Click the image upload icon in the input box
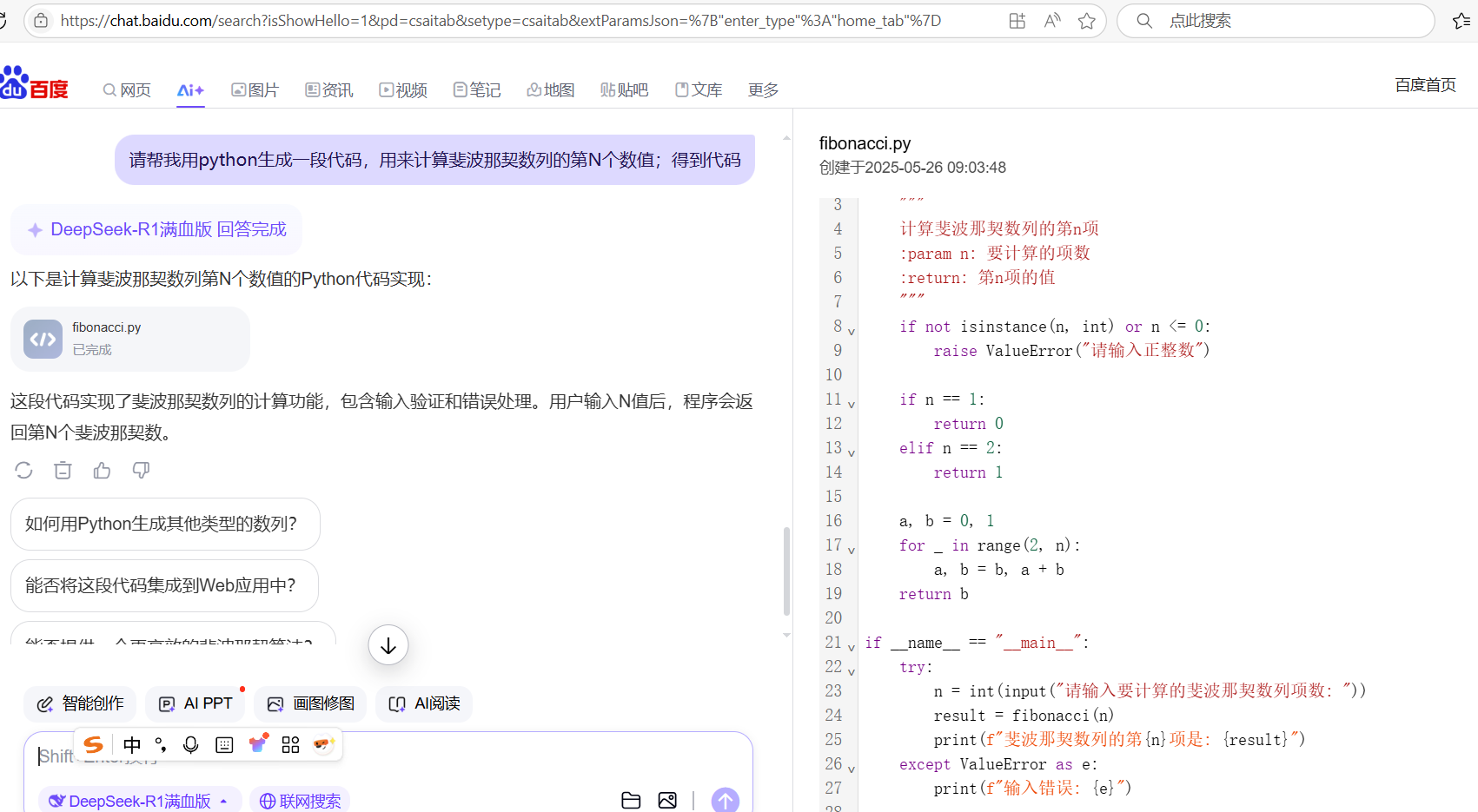This screenshot has width=1478, height=812. [x=667, y=799]
